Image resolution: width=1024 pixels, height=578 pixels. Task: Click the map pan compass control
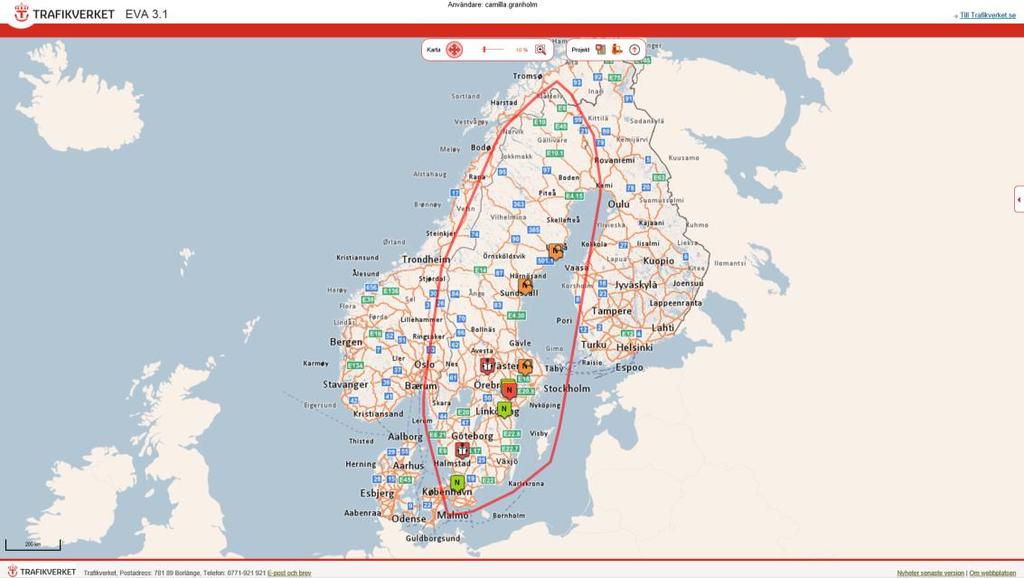(455, 50)
